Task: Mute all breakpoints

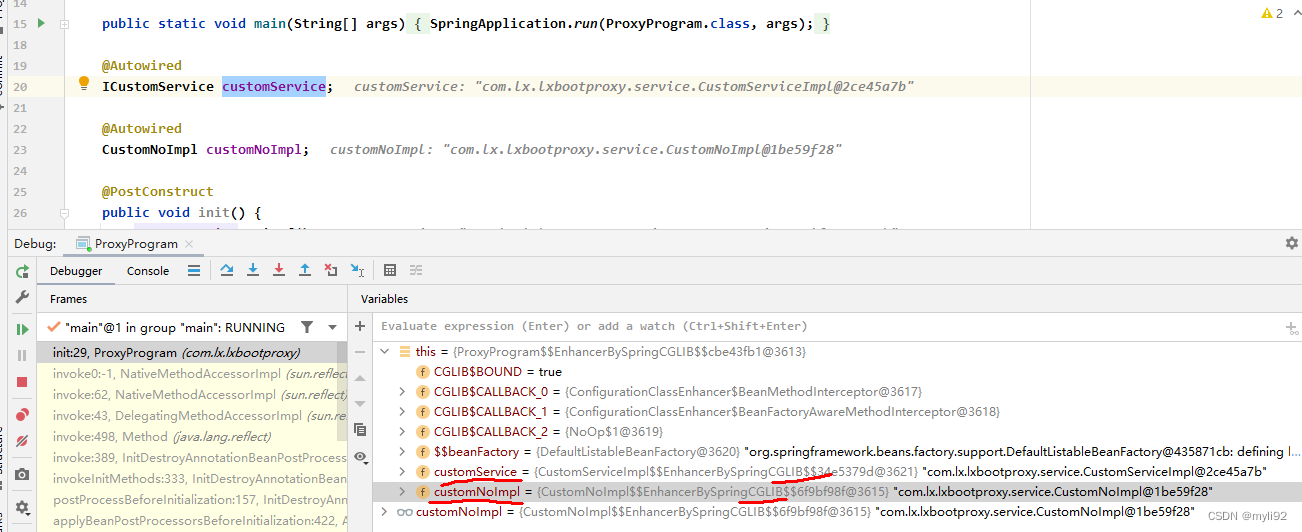Action: pos(22,440)
